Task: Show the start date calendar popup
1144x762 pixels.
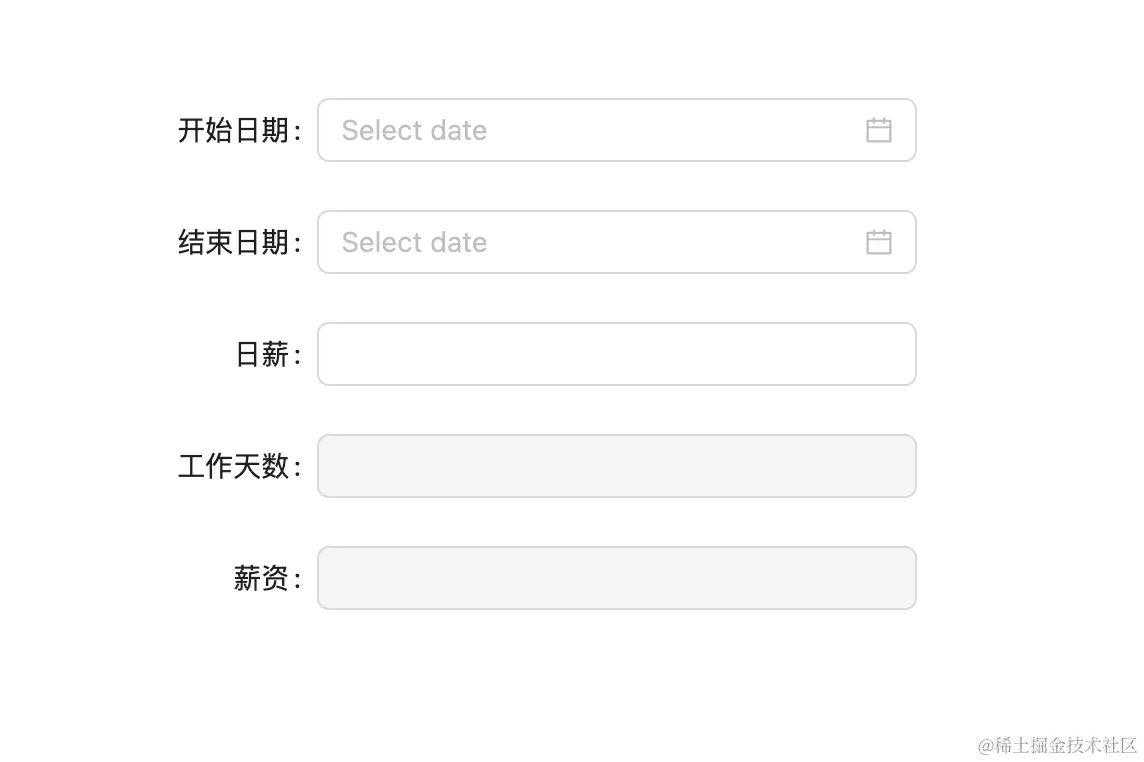Action: pos(600,130)
